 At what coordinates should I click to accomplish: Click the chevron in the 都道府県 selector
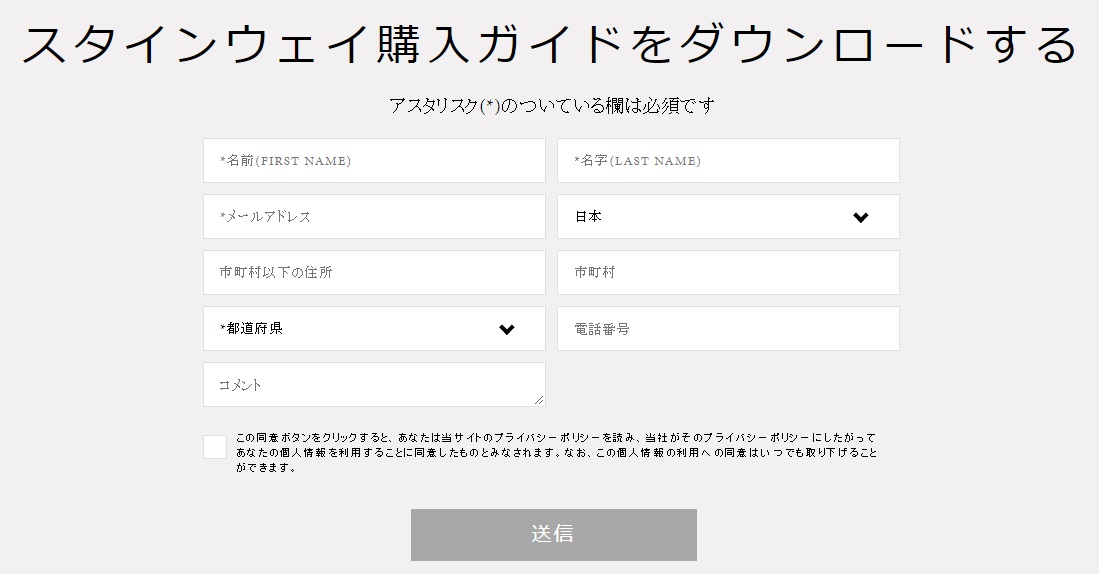(x=507, y=329)
